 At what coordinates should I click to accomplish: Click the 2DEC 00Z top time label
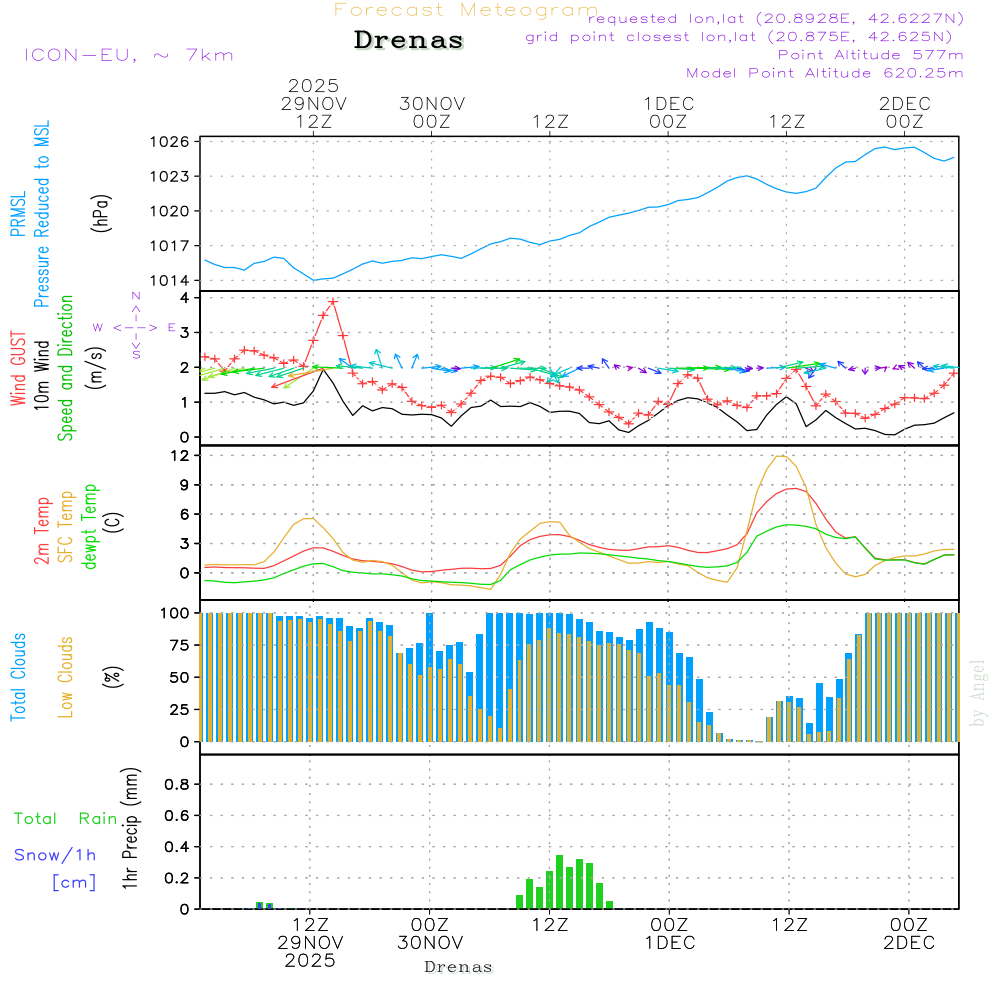(904, 112)
